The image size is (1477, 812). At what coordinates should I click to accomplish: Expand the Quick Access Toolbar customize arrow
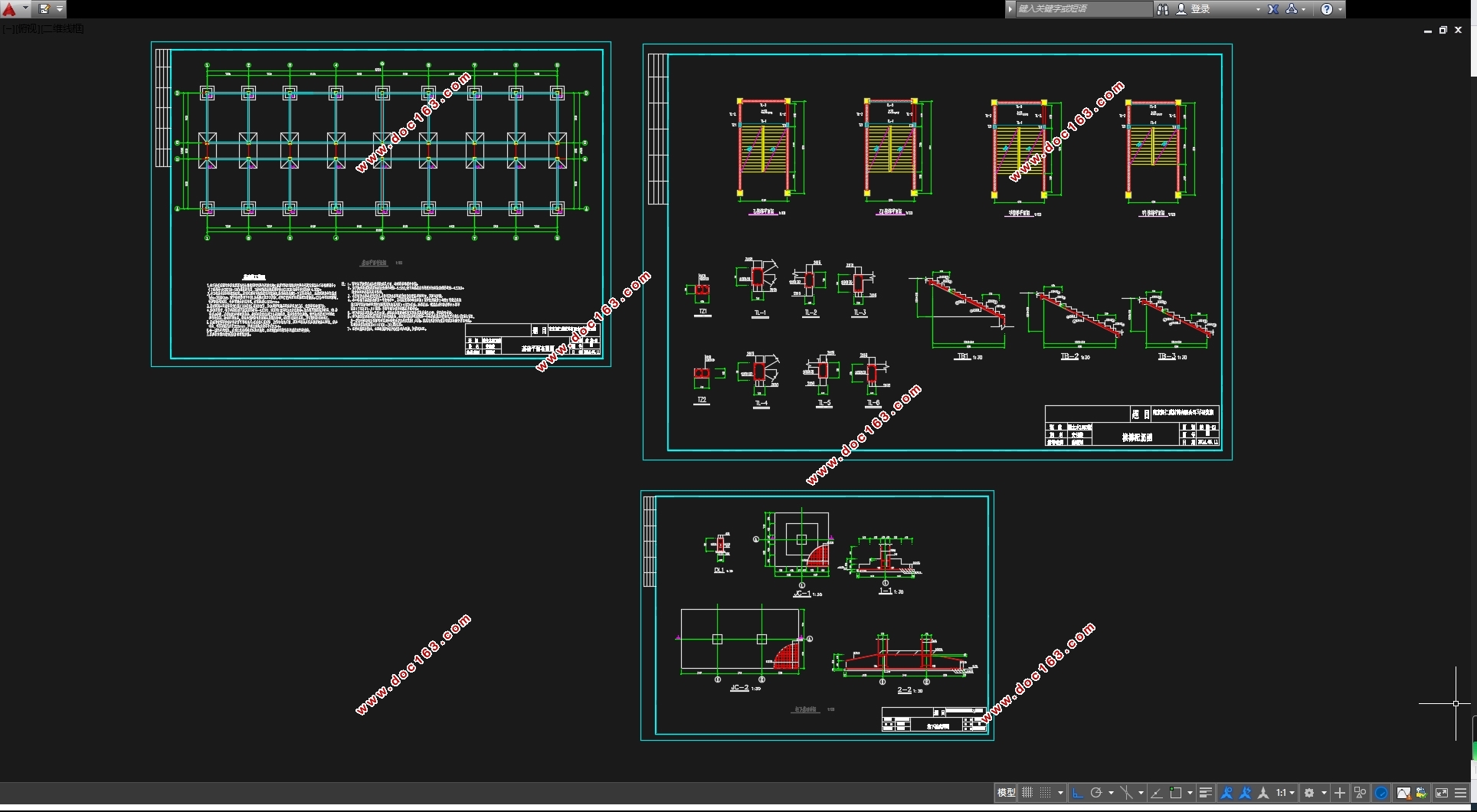tap(60, 9)
